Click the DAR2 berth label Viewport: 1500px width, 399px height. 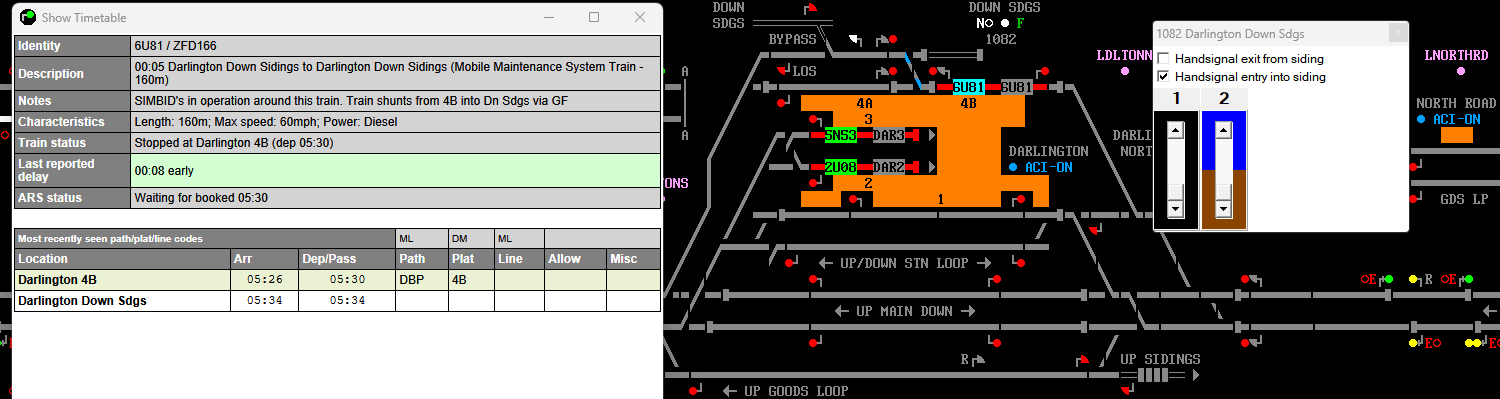pos(889,168)
